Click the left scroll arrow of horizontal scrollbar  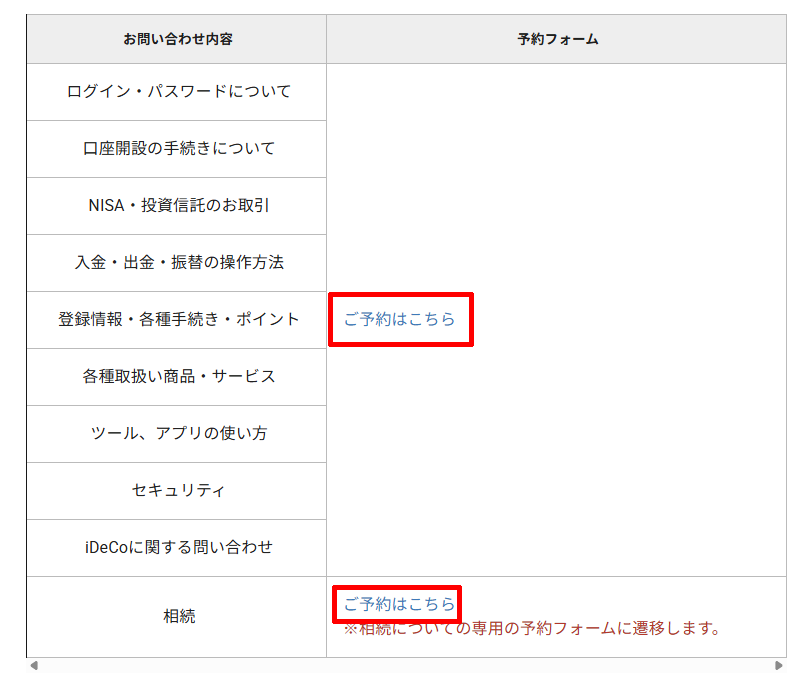point(34,665)
